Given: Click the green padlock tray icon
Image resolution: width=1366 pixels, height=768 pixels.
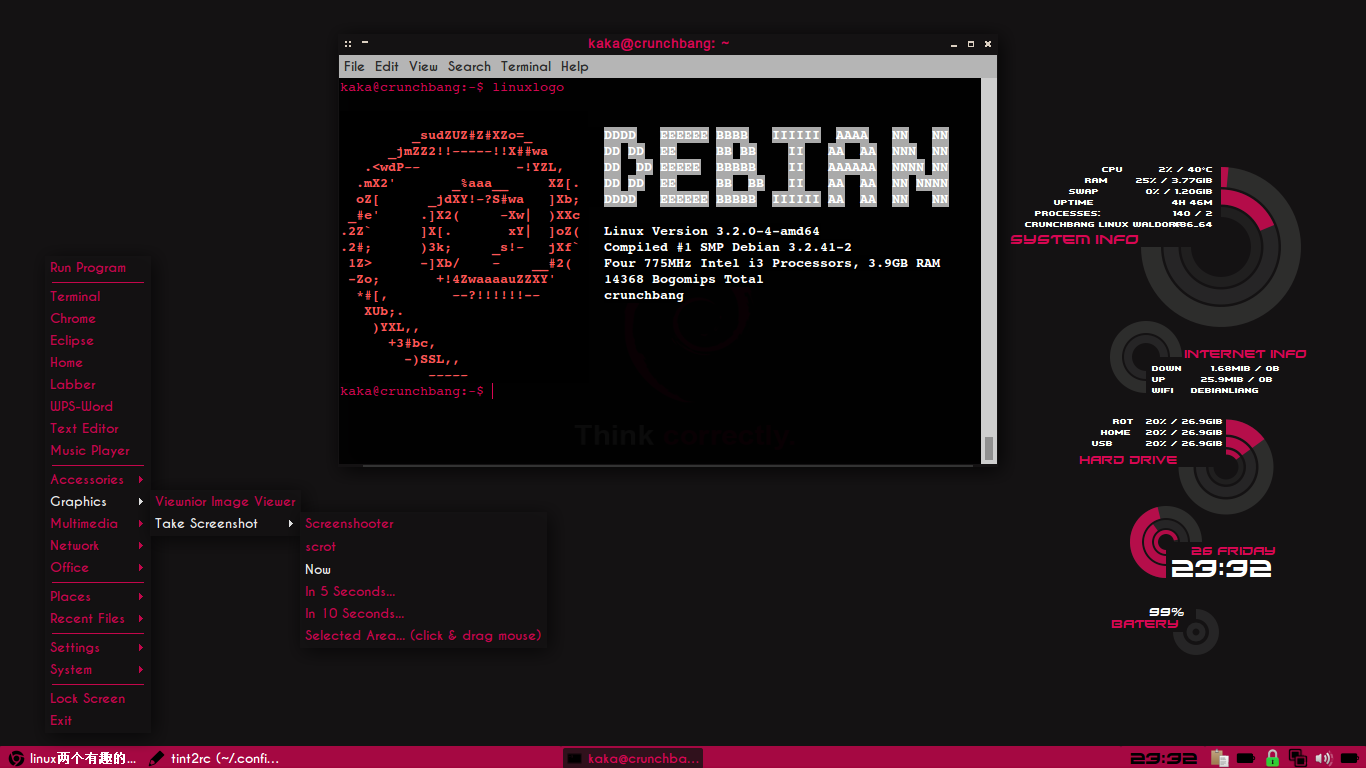Looking at the screenshot, I should tap(1272, 758).
